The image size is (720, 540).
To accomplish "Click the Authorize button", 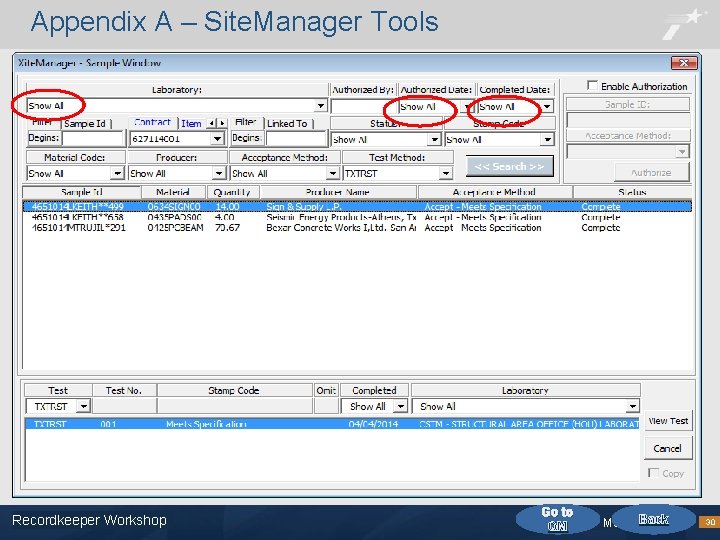I will [652, 173].
